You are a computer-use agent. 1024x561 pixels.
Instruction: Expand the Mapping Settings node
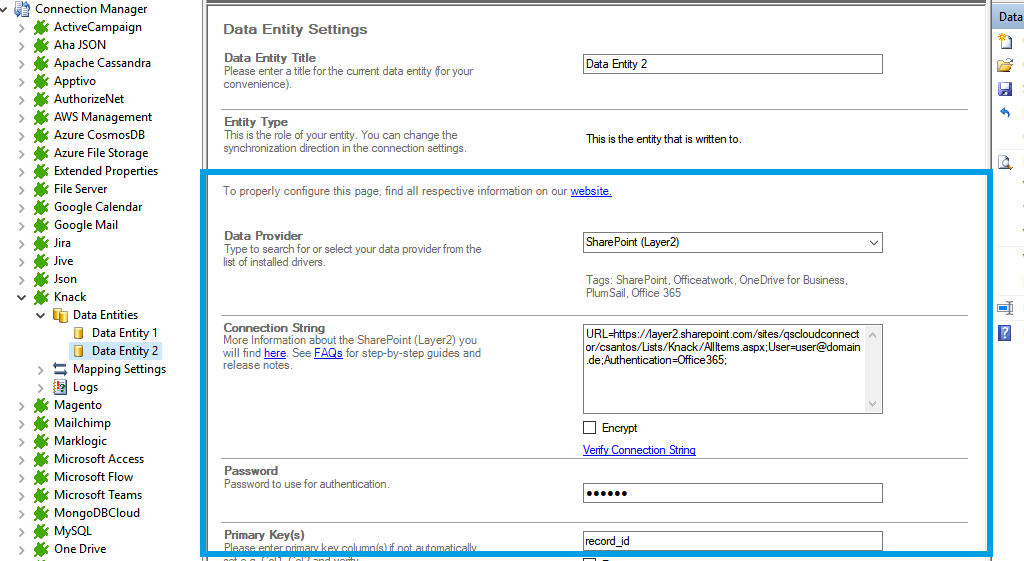[41, 369]
